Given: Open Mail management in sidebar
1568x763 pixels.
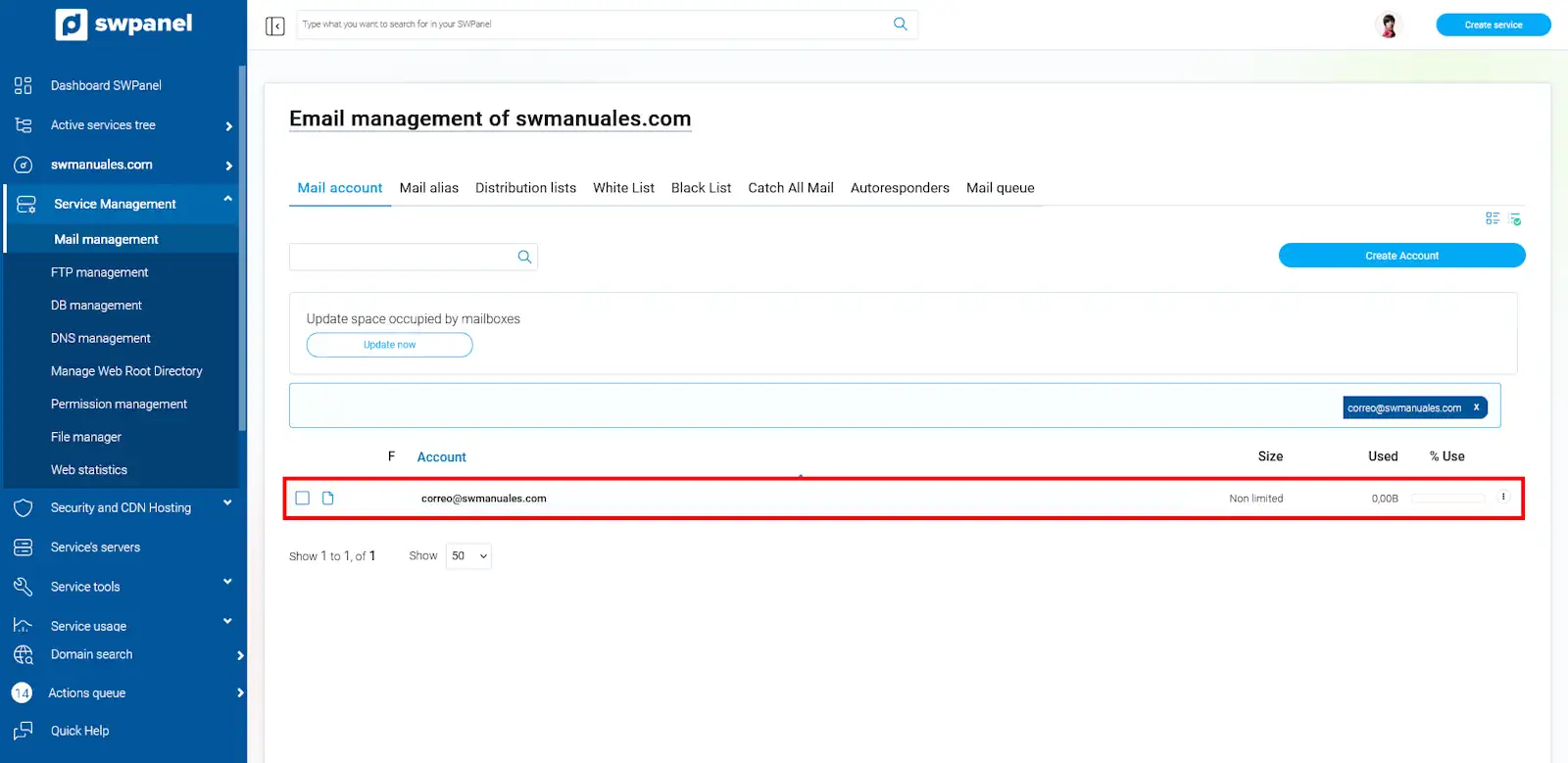Looking at the screenshot, I should tap(106, 239).
